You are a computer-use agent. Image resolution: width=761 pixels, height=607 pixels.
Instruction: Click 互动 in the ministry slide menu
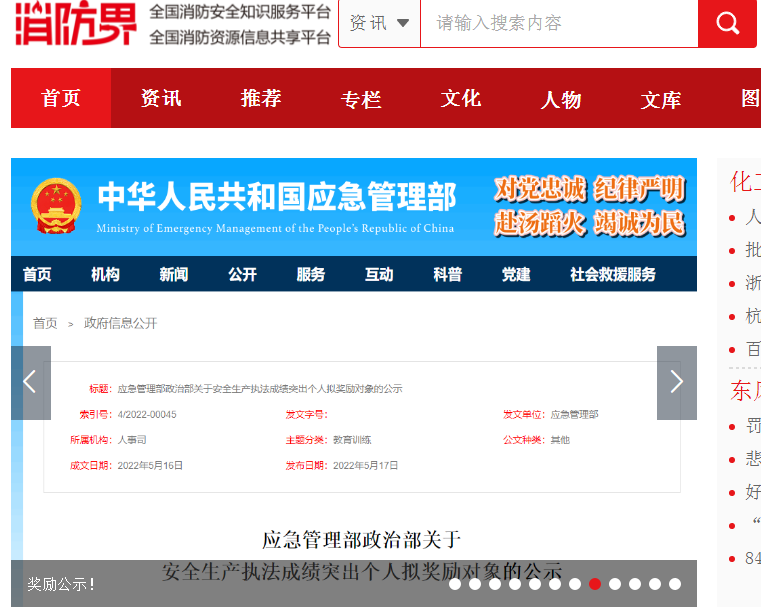pos(379,275)
